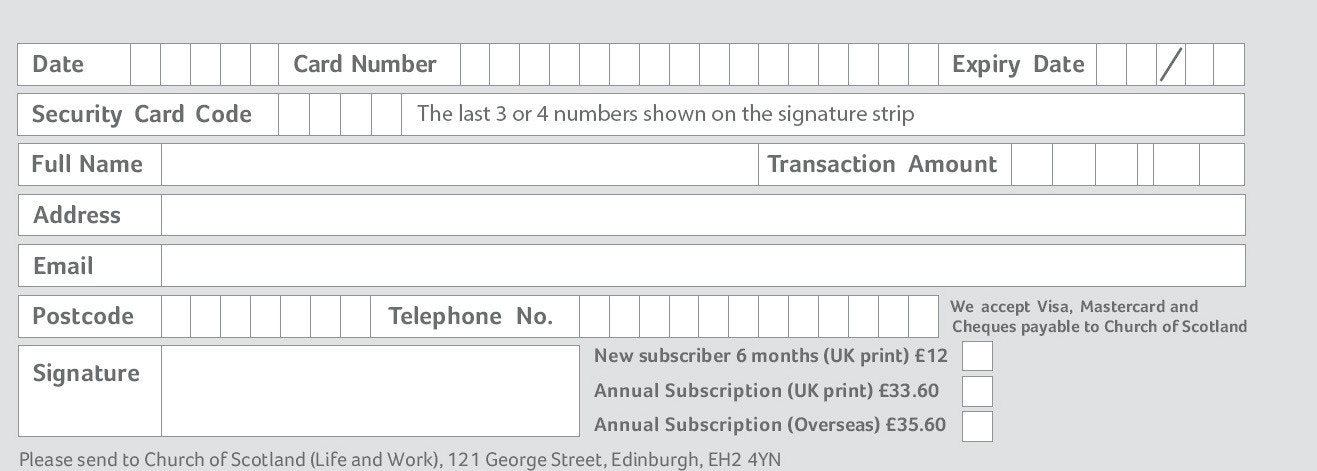
Task: Select the first Date digit box
Action: click(x=146, y=64)
